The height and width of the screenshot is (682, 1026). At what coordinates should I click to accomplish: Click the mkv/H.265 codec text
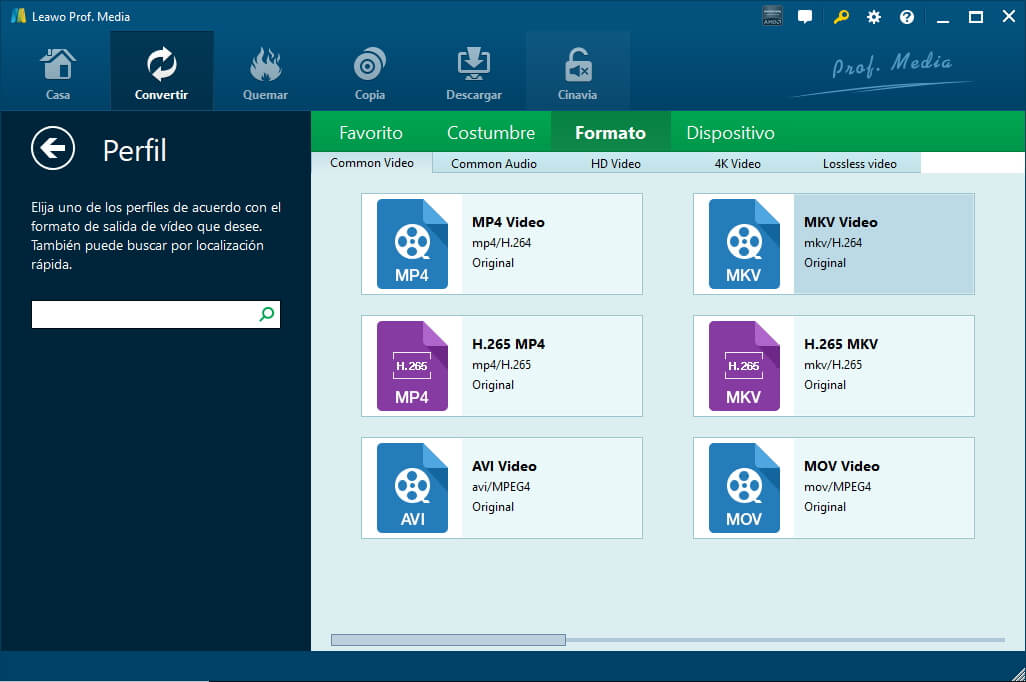pyautogui.click(x=833, y=365)
